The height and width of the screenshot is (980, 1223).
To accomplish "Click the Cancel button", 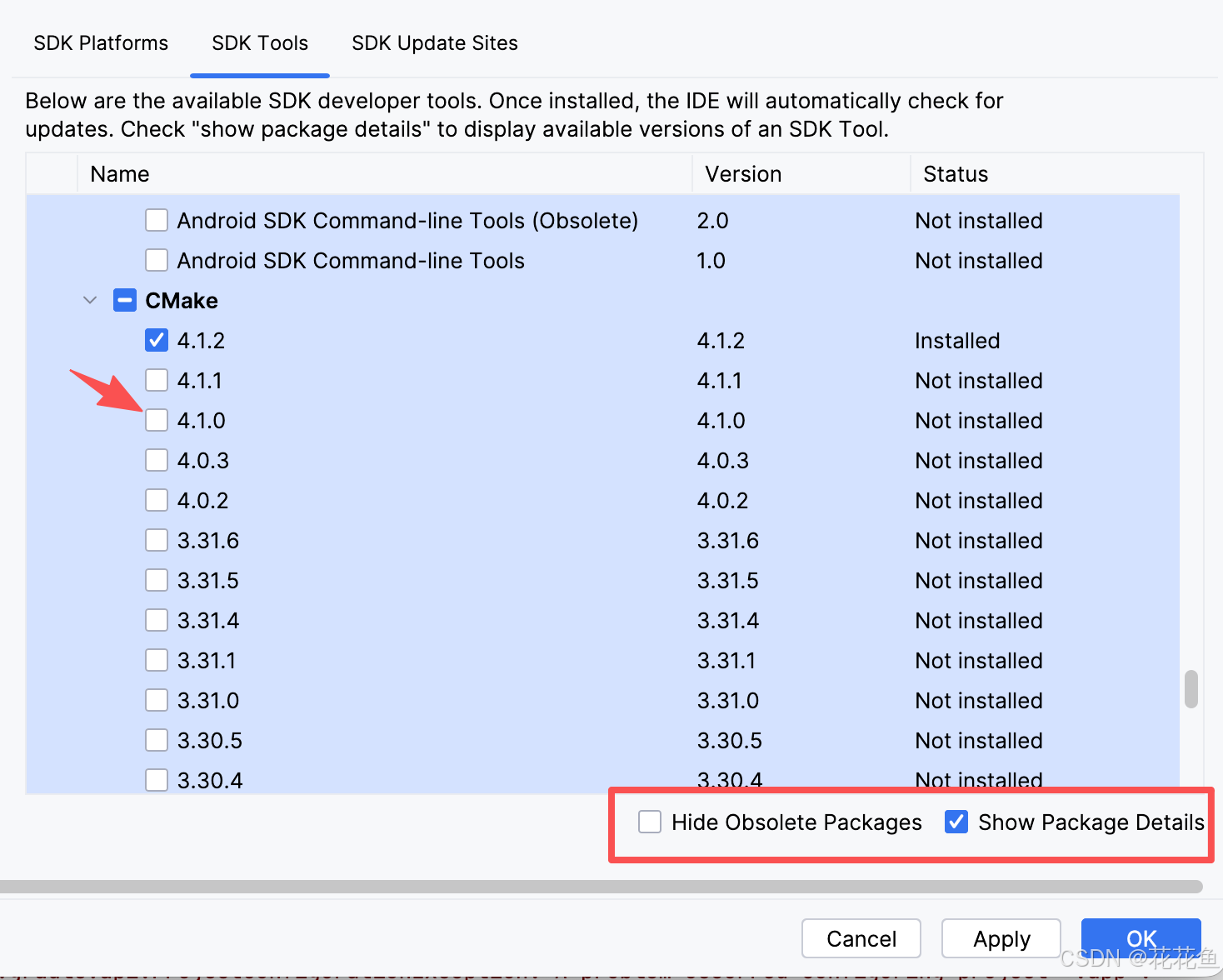I will click(861, 938).
